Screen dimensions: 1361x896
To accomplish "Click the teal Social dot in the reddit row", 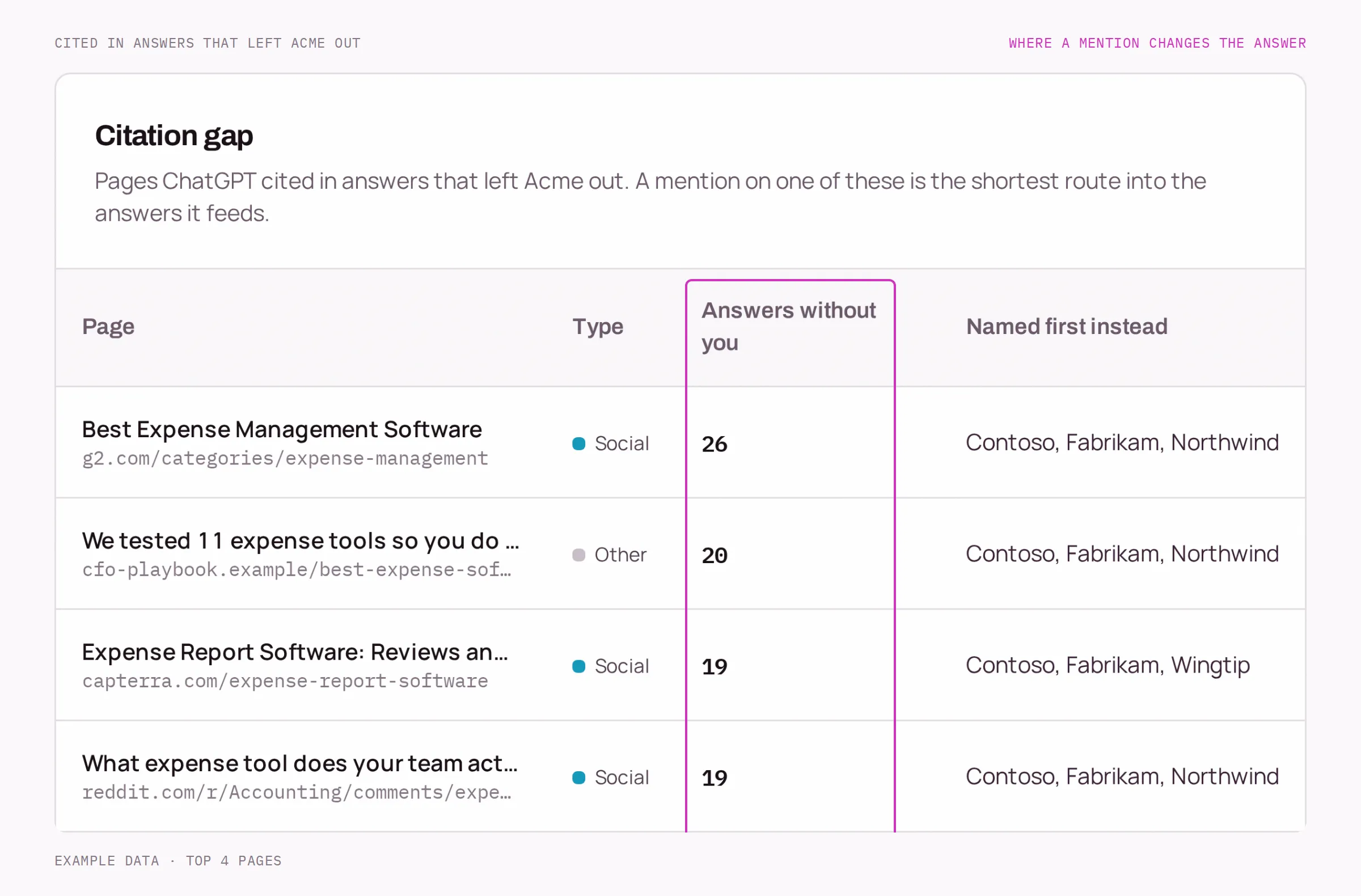I will coord(579,777).
